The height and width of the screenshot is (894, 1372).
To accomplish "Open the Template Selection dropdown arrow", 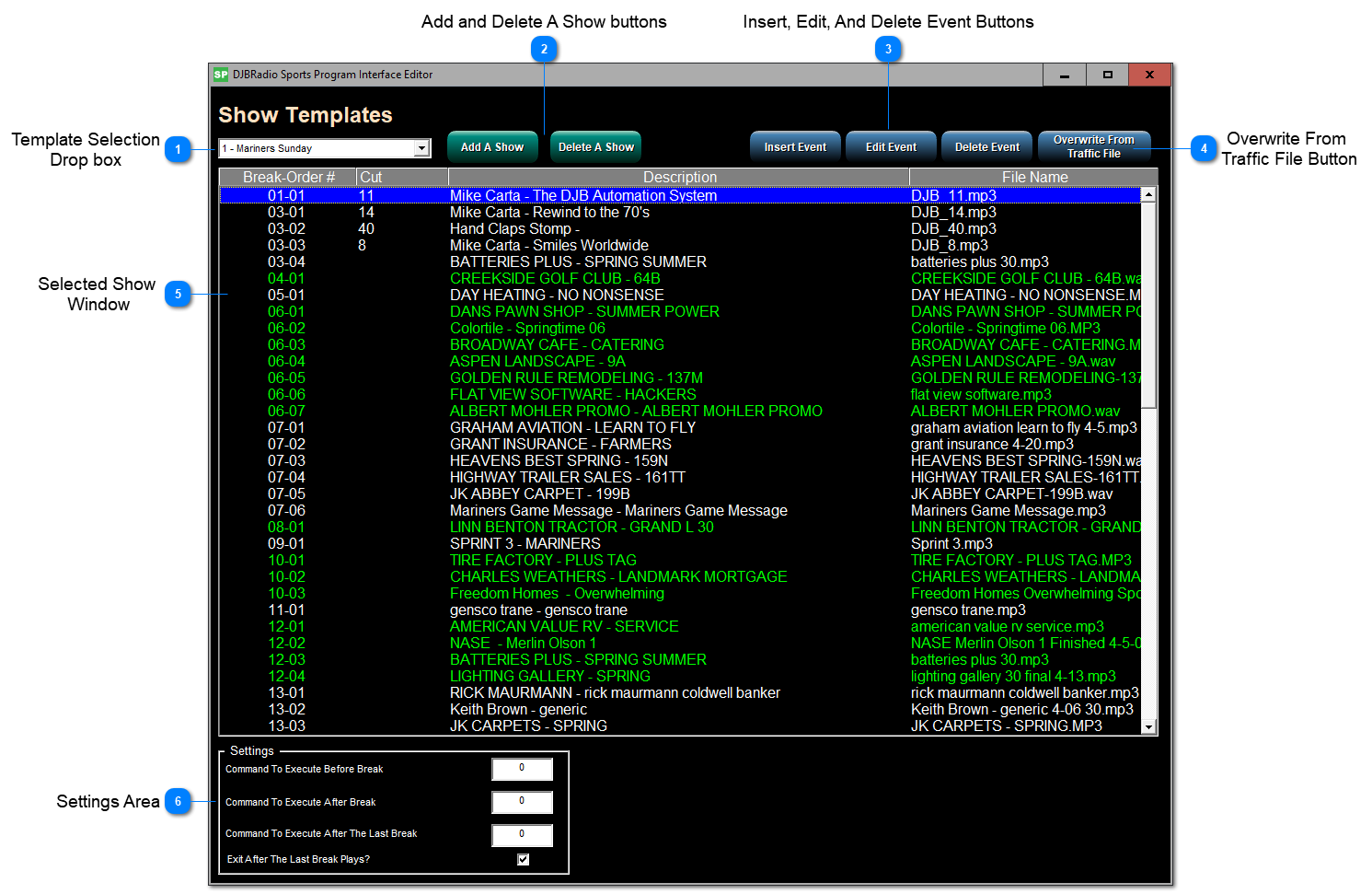I will tap(421, 148).
